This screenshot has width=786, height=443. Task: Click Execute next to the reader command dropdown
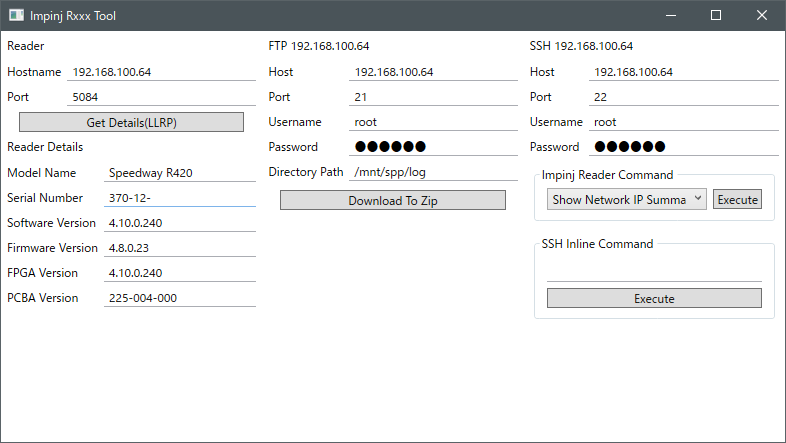coord(737,199)
